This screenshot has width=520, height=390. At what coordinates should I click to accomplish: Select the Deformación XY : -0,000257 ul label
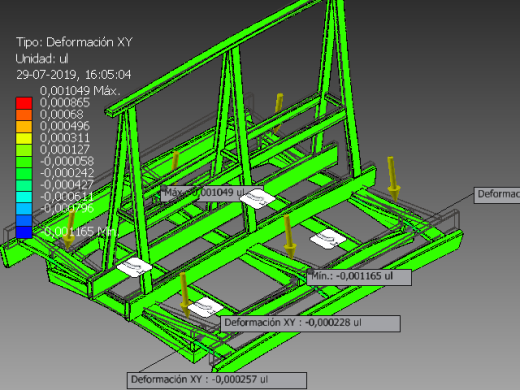coord(217,380)
